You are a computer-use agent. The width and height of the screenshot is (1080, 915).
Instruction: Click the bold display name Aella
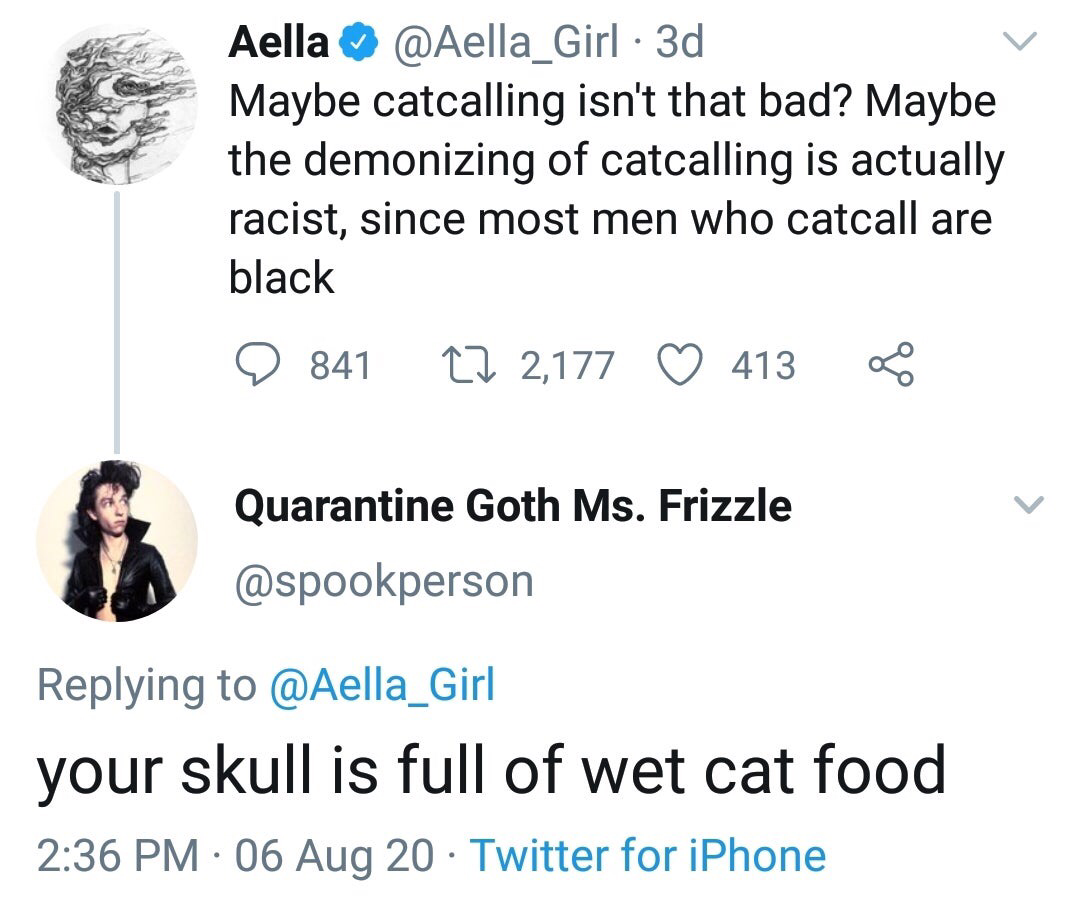pyautogui.click(x=279, y=43)
